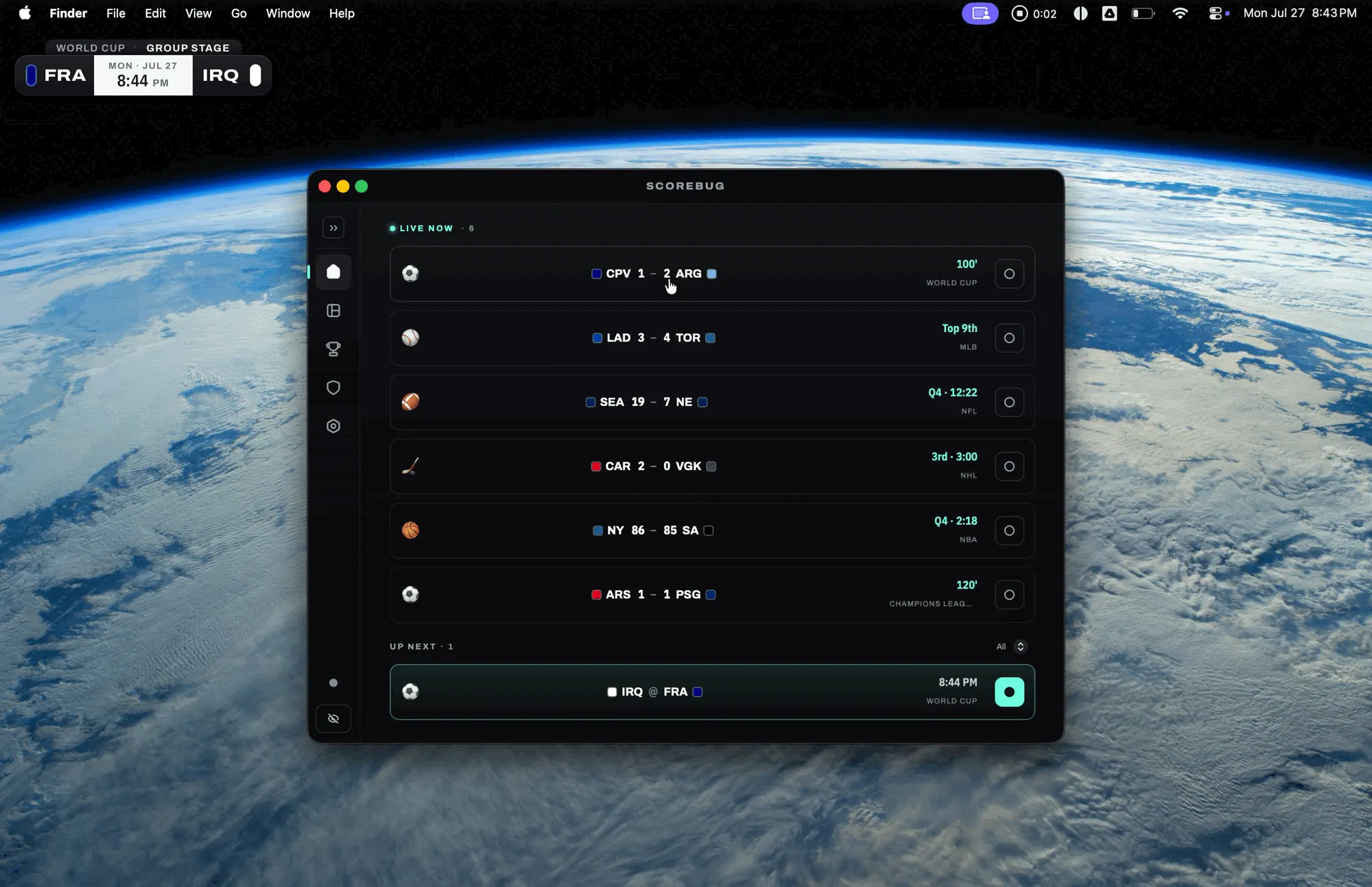Expand the Scorebug sidebar with double chevron

point(333,228)
